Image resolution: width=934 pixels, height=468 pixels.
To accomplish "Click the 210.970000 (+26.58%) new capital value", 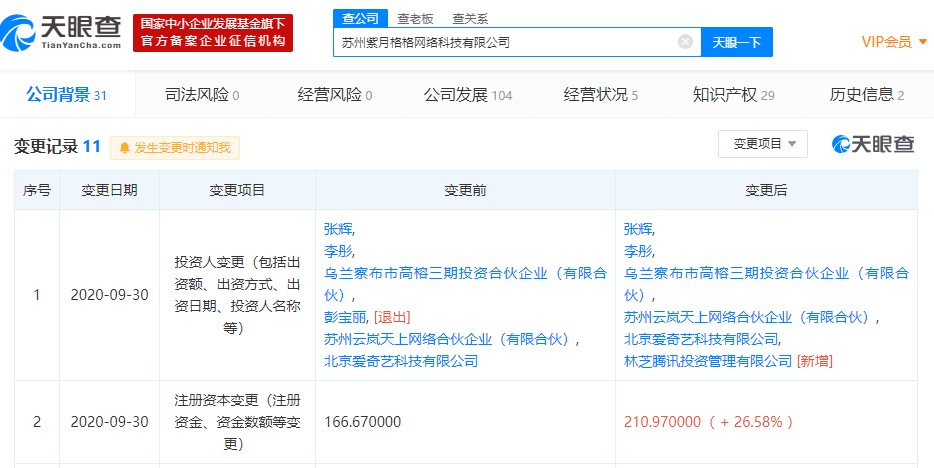I will [x=709, y=422].
